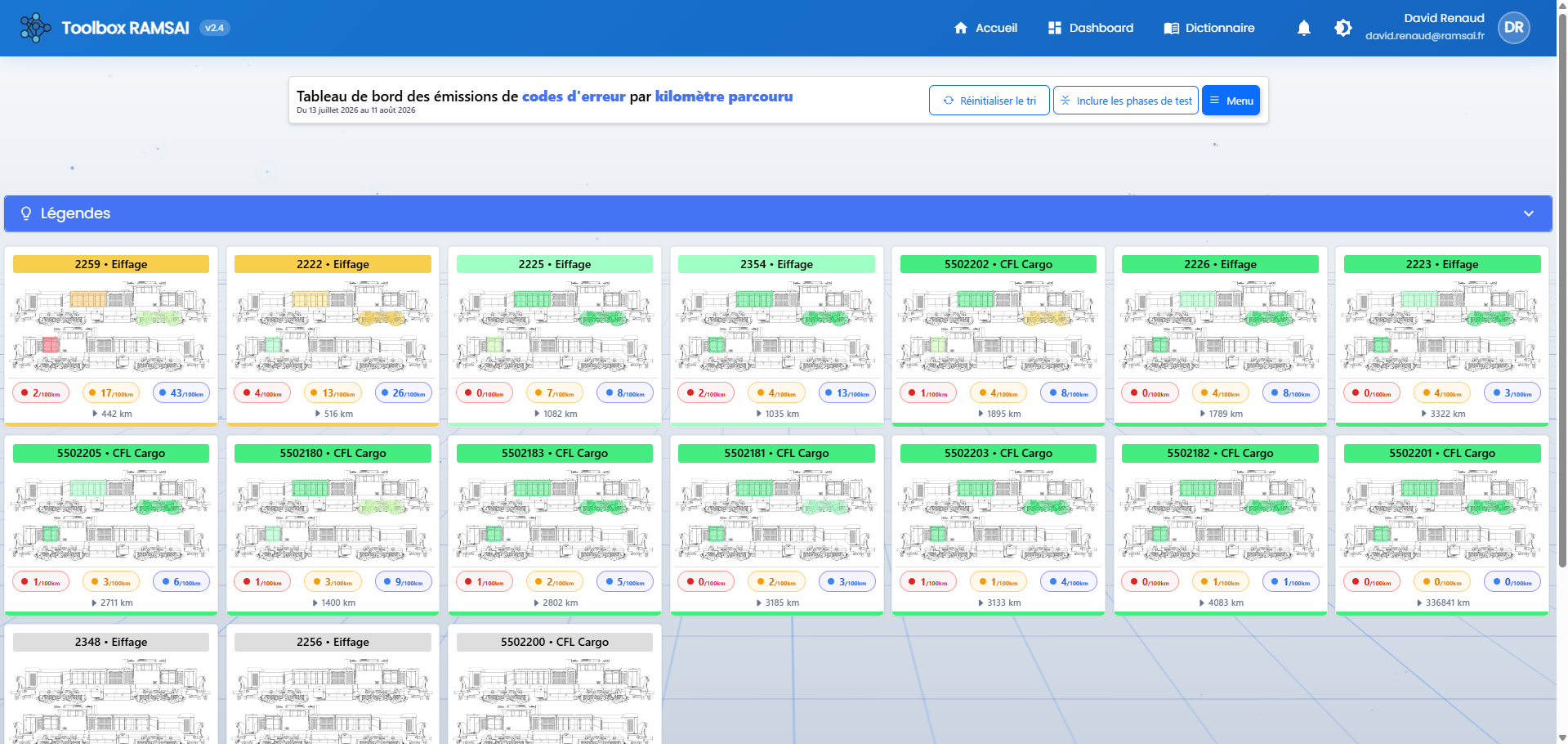Click the david.renaud@ramsai.fr email text
The image size is (1568, 744).
pos(1425,36)
